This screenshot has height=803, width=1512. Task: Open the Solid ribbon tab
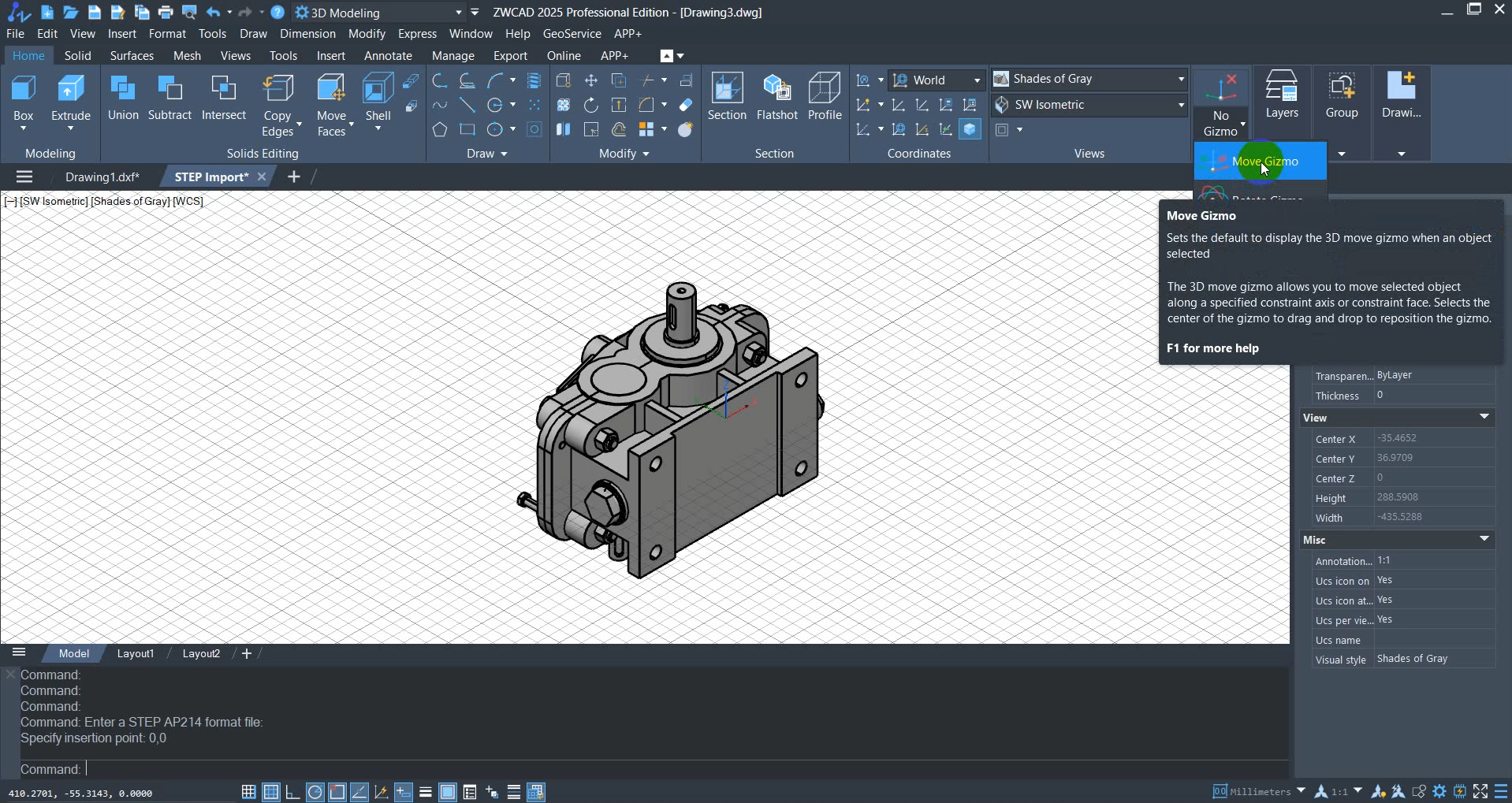point(77,56)
